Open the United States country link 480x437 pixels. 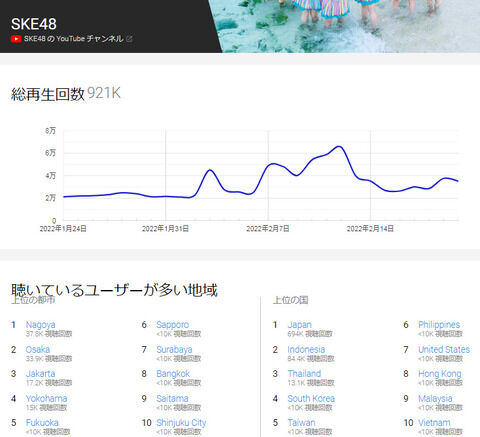point(444,349)
